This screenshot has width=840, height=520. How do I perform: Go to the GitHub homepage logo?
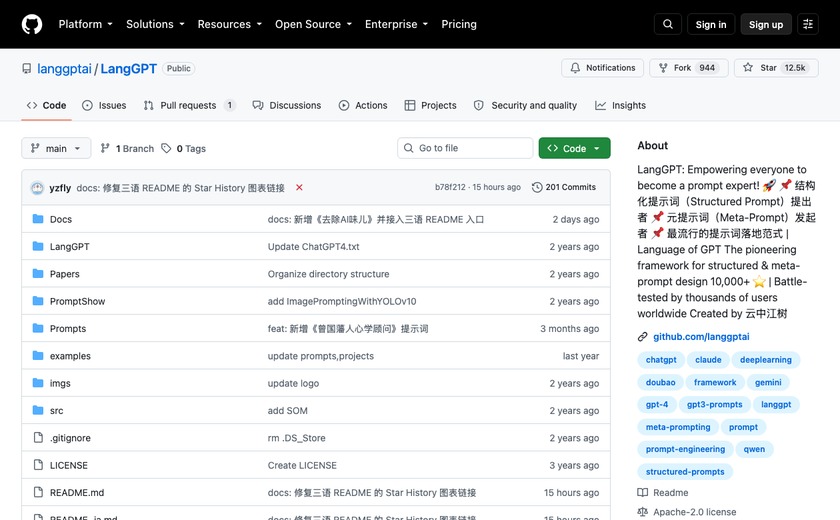pyautogui.click(x=32, y=24)
